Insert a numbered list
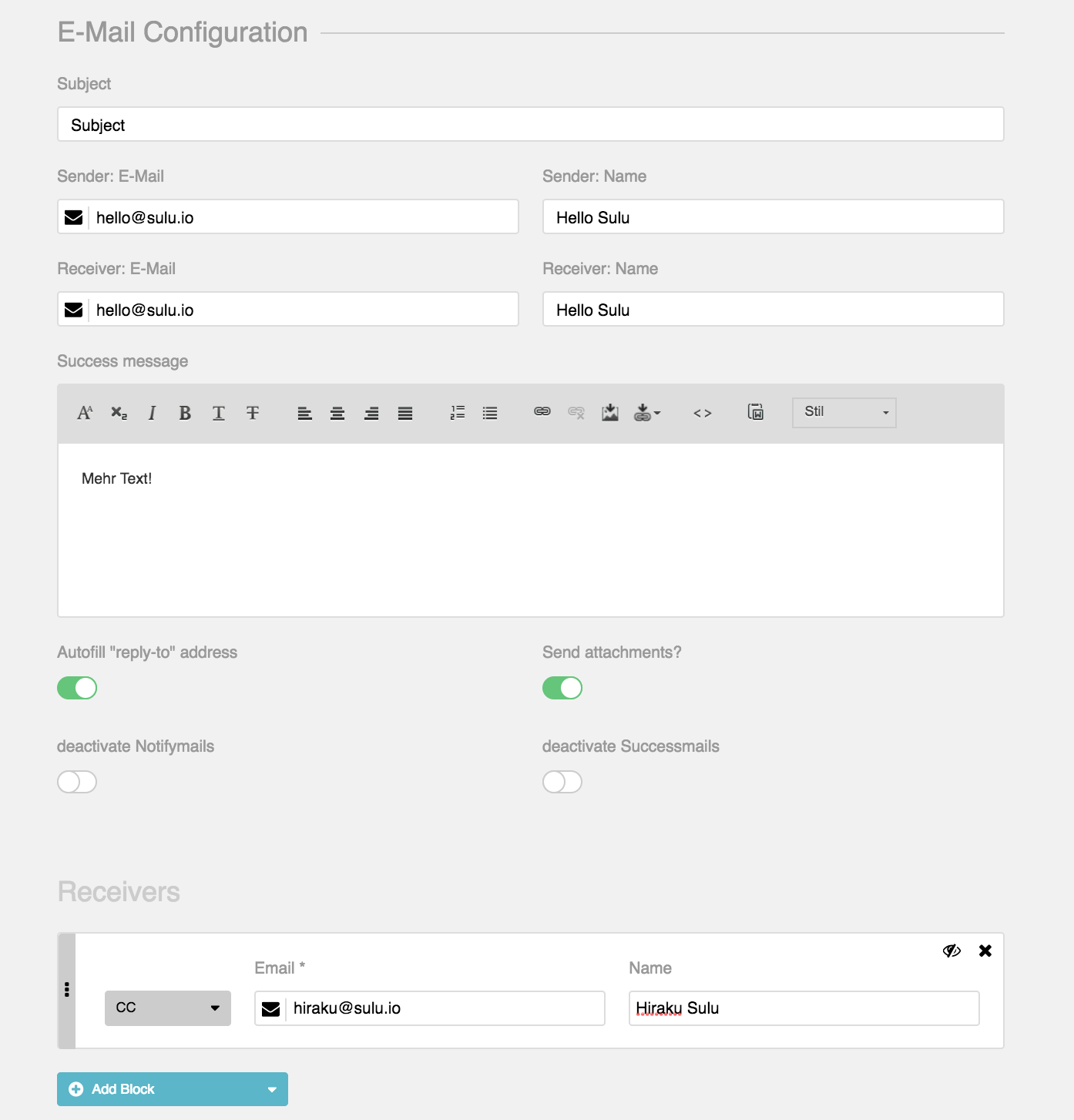Viewport: 1074px width, 1120px height. pyautogui.click(x=458, y=414)
